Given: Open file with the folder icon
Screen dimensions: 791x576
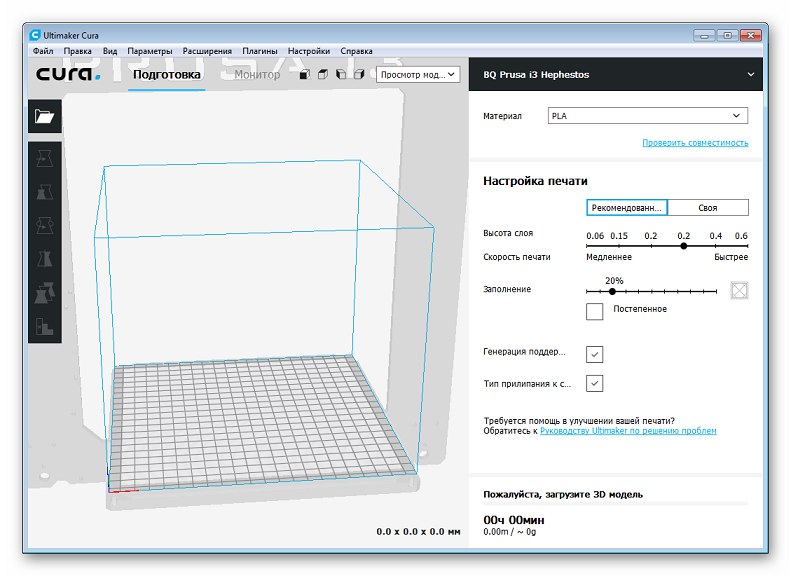Looking at the screenshot, I should click(45, 117).
